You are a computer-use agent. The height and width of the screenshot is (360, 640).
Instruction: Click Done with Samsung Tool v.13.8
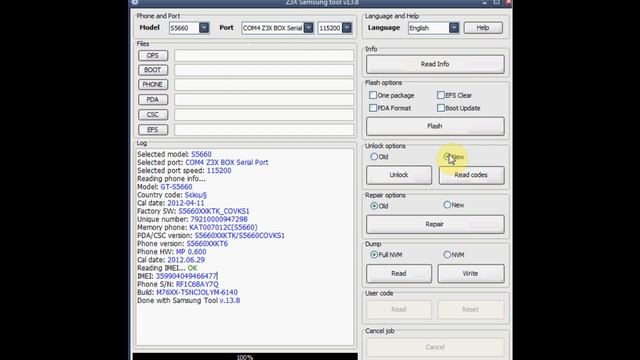pos(189,300)
